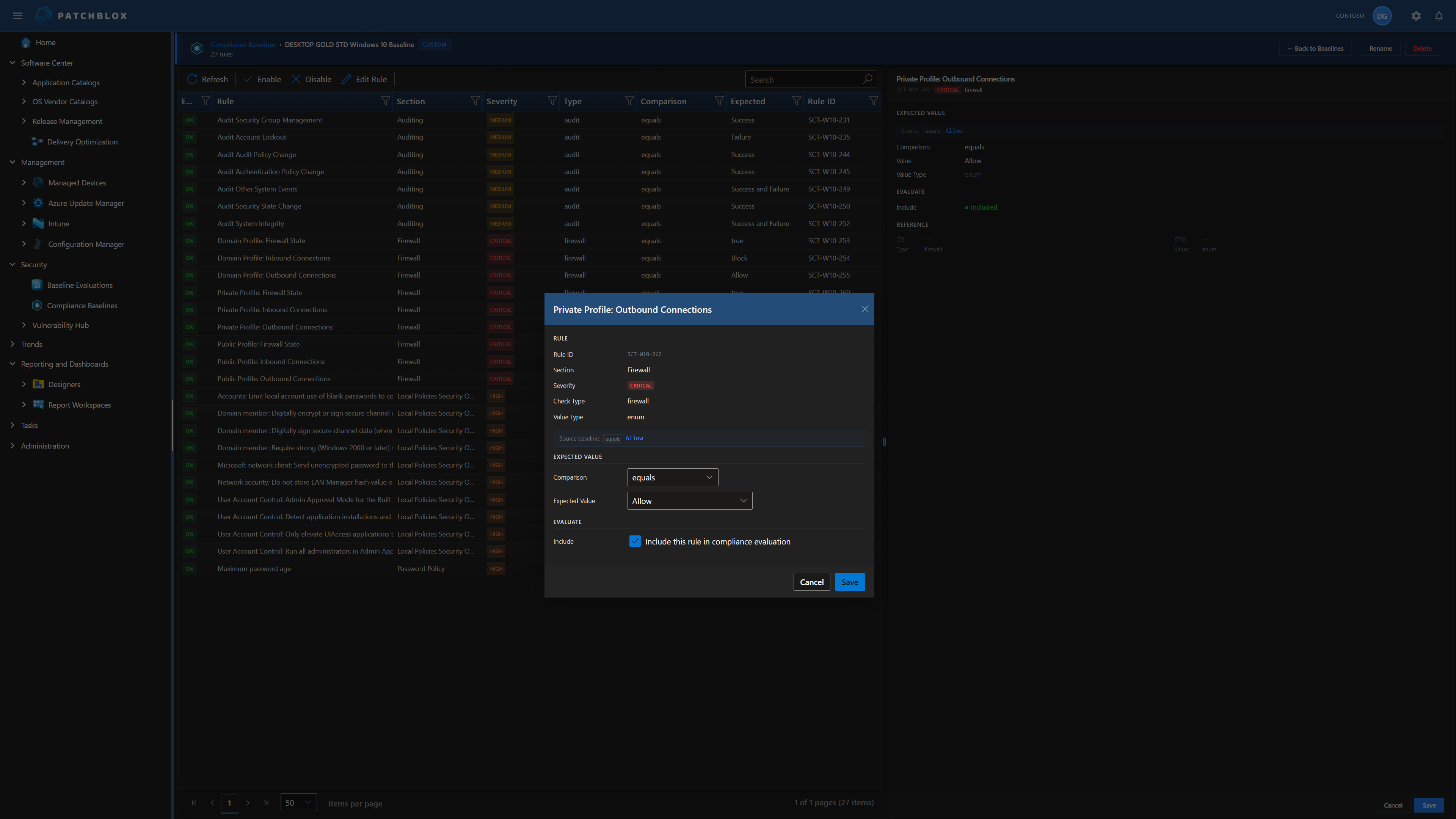Expand Application Catalogs

click(x=24, y=83)
